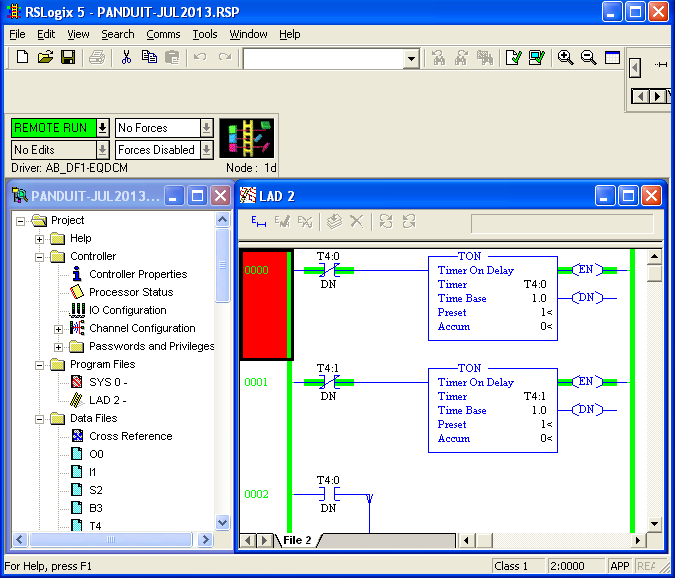The height and width of the screenshot is (578, 675).
Task: Click the Copy toolbar icon
Action: [149, 57]
